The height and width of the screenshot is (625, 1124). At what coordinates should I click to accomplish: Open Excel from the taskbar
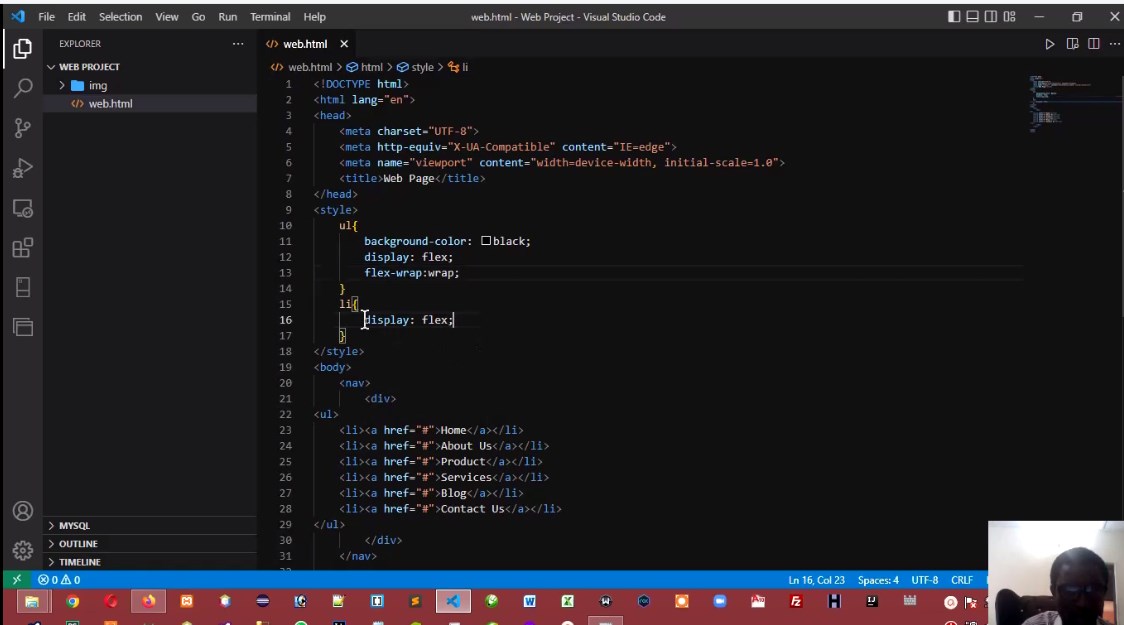(567, 601)
